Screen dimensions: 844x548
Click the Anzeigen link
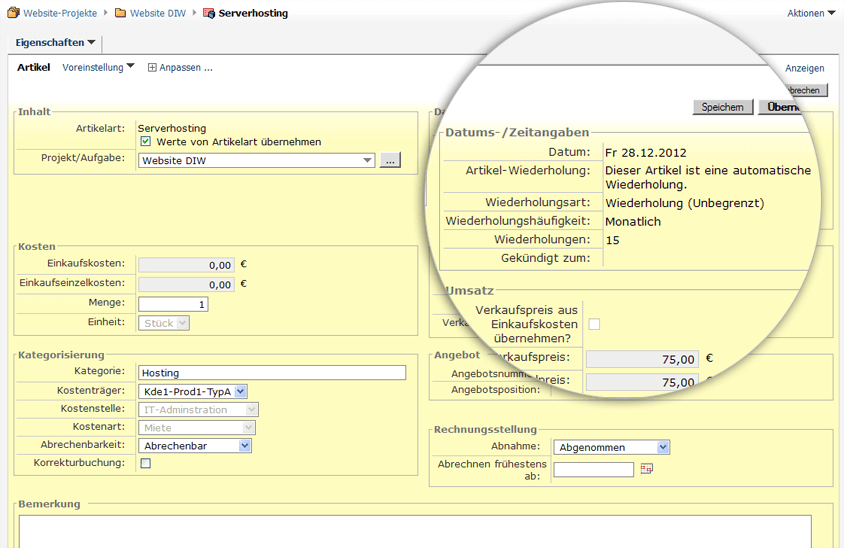(804, 68)
